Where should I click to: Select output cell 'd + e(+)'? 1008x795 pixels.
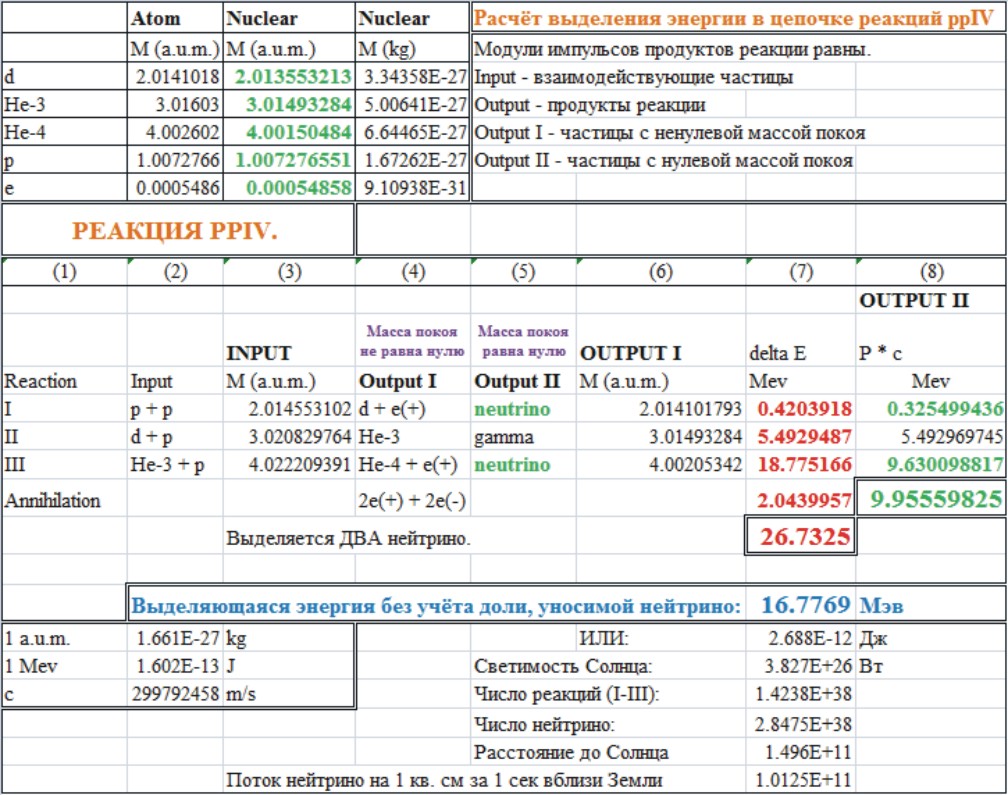[x=413, y=409]
